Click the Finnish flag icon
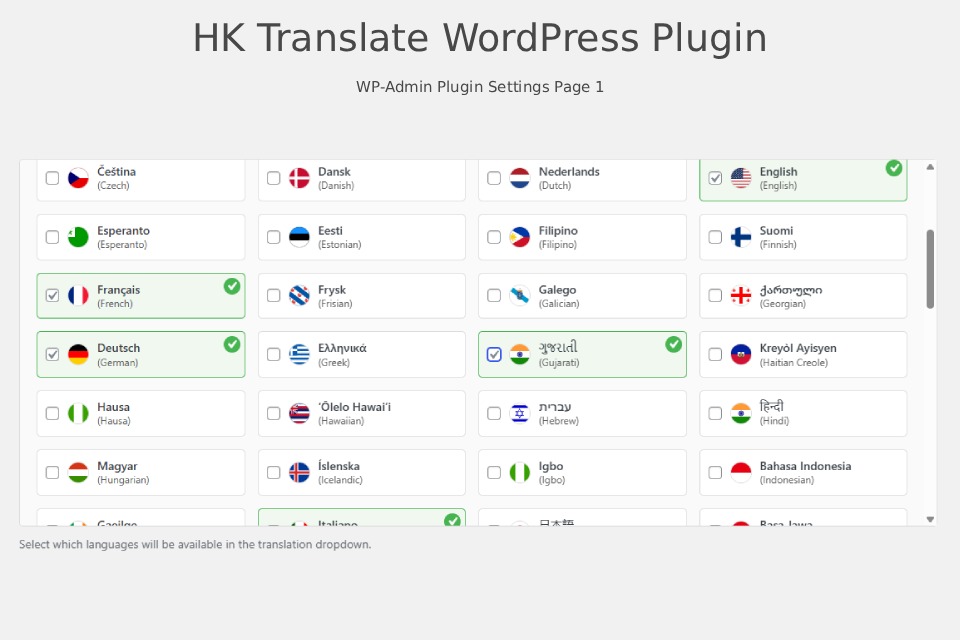Viewport: 960px width, 640px height. coord(741,237)
